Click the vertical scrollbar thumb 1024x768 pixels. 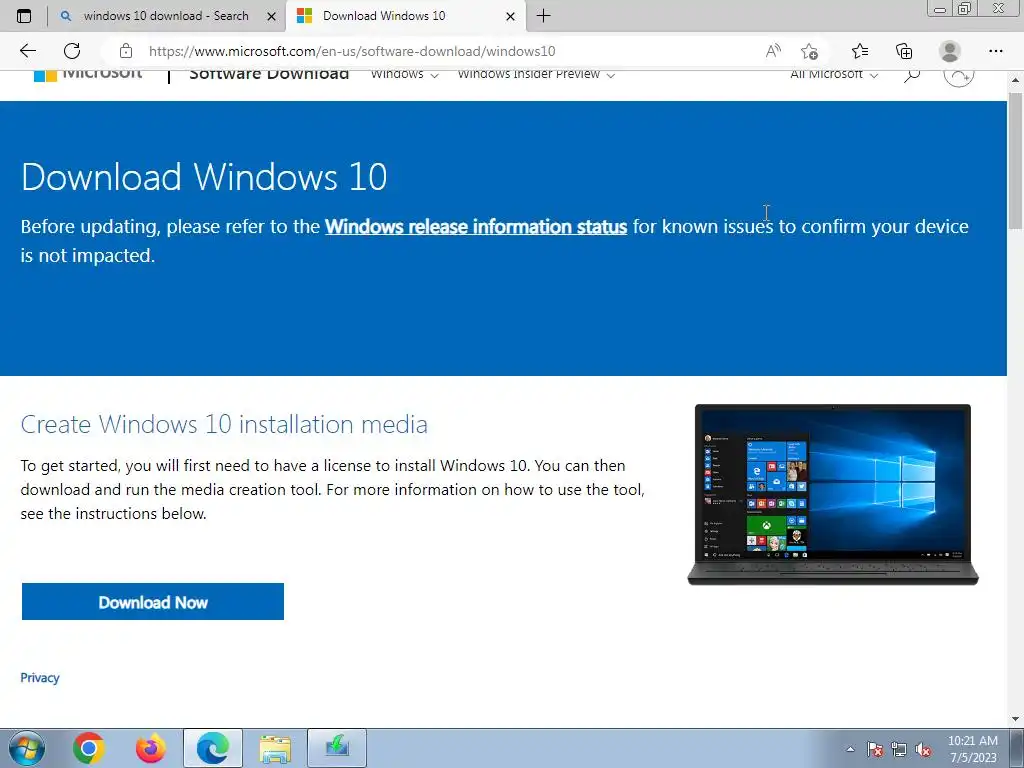click(1015, 160)
